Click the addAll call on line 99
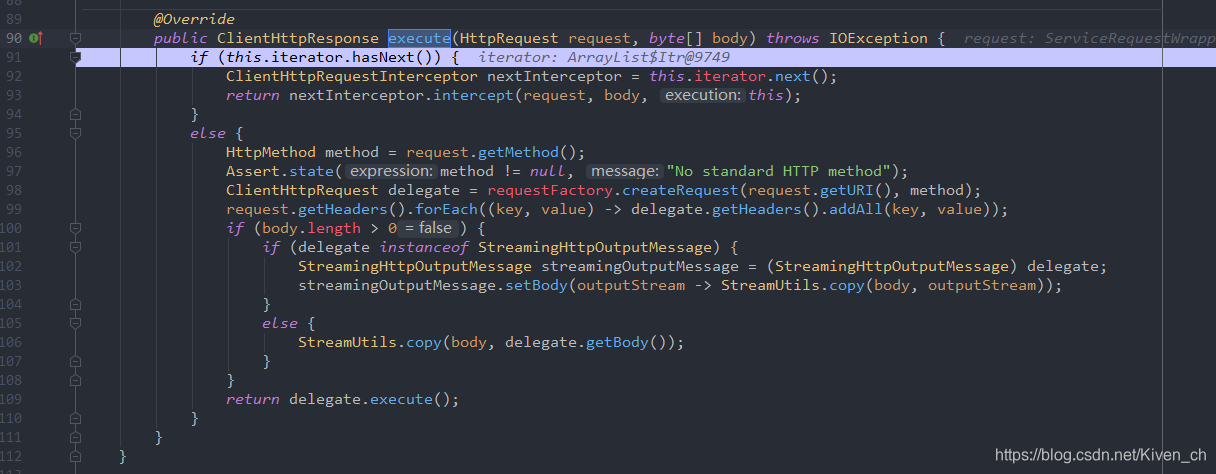 [x=847, y=209]
